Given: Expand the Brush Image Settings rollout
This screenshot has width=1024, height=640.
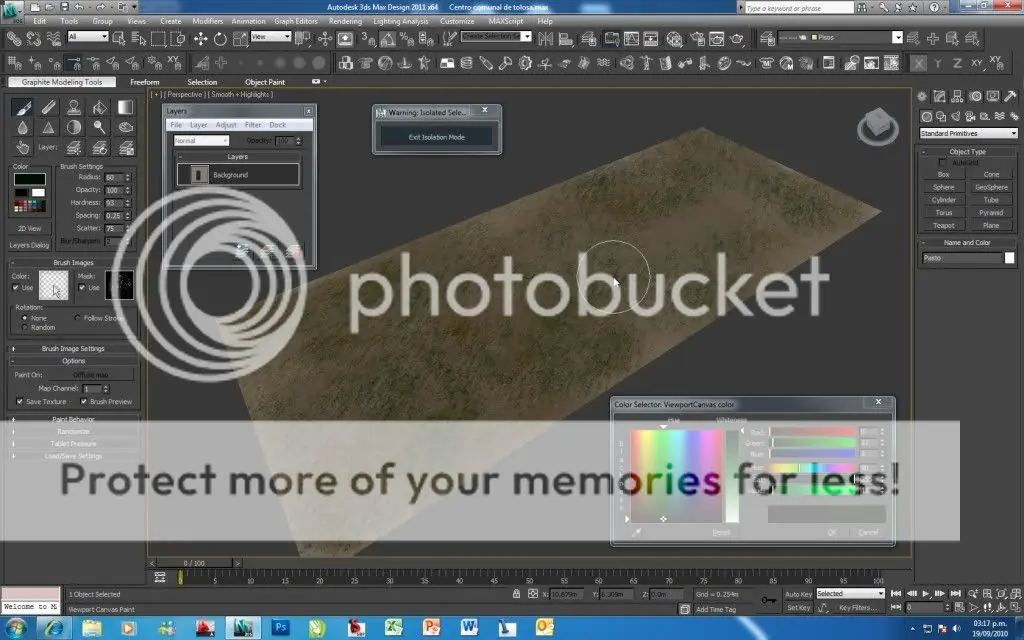Looking at the screenshot, I should click(x=73, y=349).
